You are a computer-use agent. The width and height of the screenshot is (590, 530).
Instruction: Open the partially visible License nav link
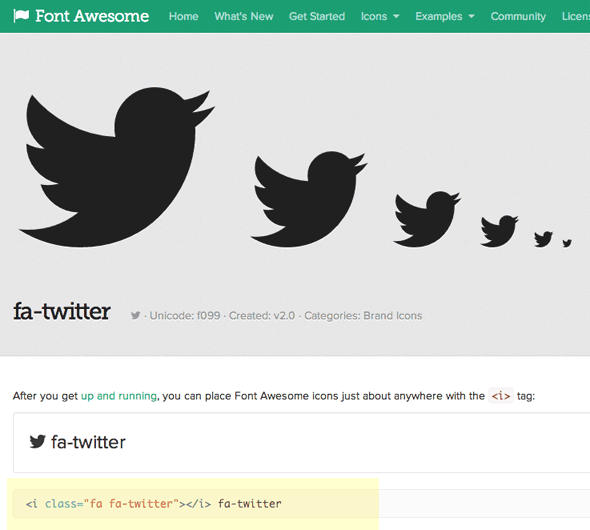(x=576, y=16)
